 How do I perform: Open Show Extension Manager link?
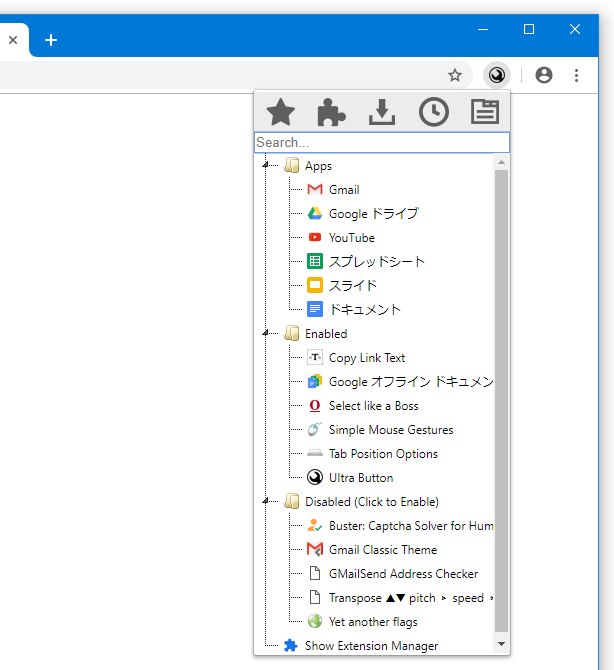pos(371,646)
